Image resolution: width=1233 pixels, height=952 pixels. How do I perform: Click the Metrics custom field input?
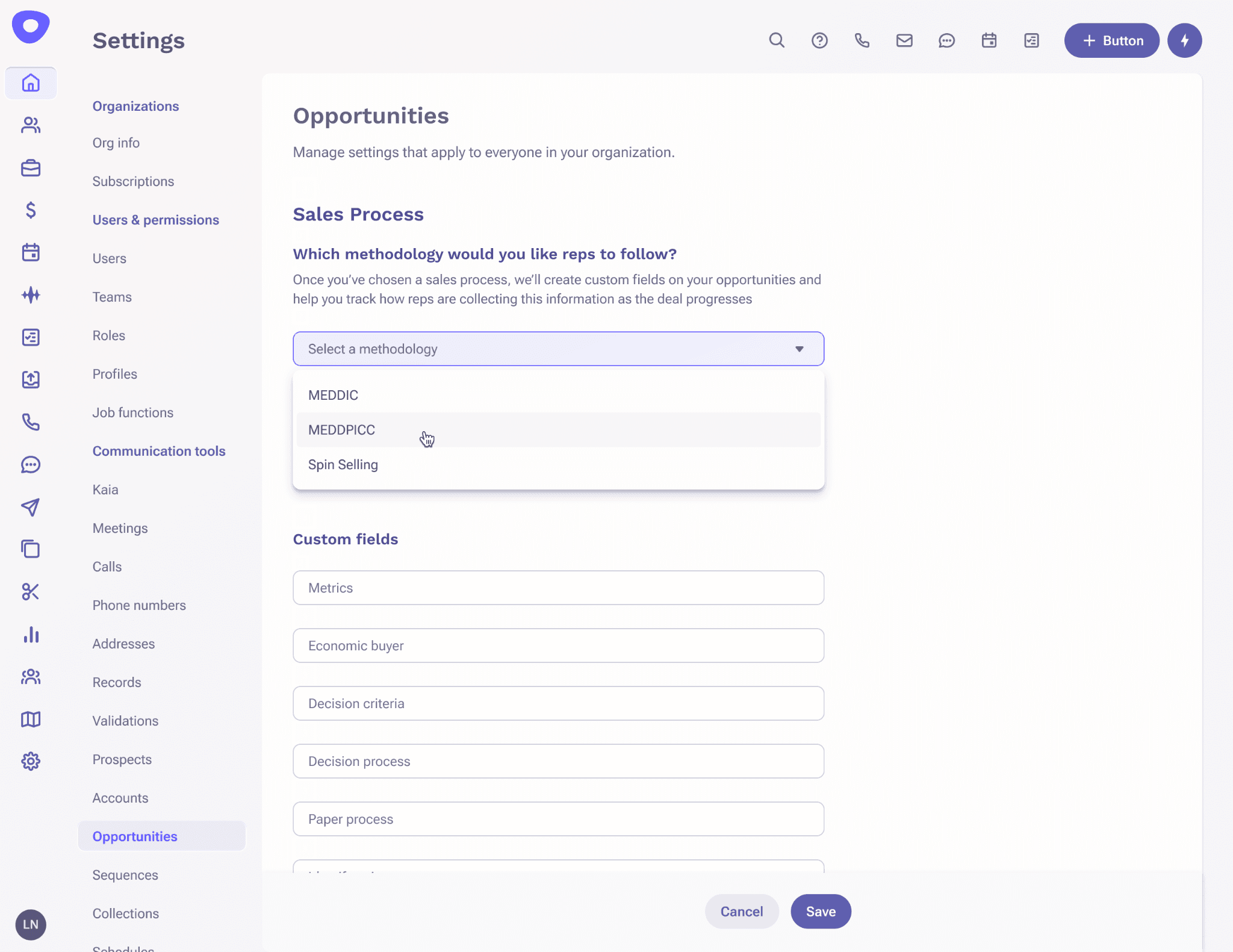558,587
